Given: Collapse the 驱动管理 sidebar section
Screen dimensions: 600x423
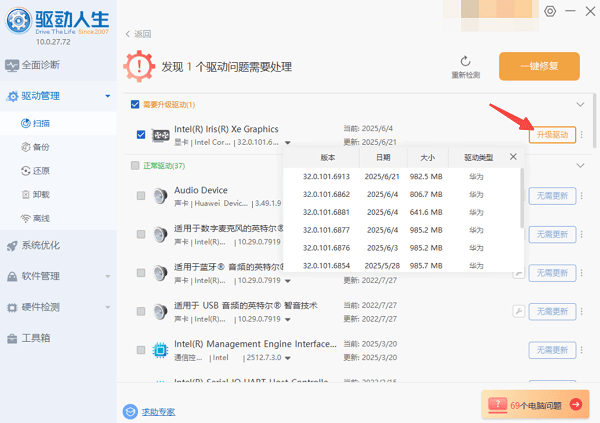Looking at the screenshot, I should tap(107, 97).
